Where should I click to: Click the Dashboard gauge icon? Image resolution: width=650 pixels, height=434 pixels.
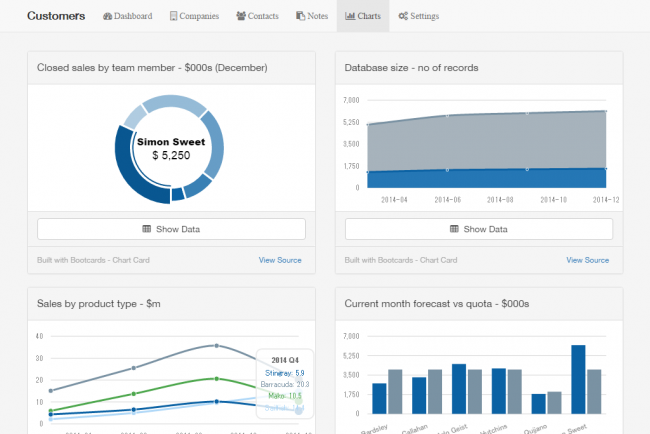107,16
